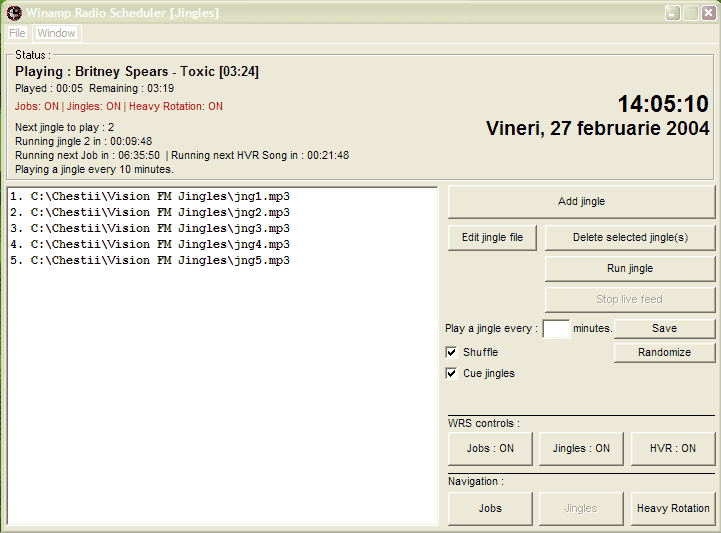The height and width of the screenshot is (533, 721).
Task: Click the 14:05:10 clock display
Action: coord(663,104)
